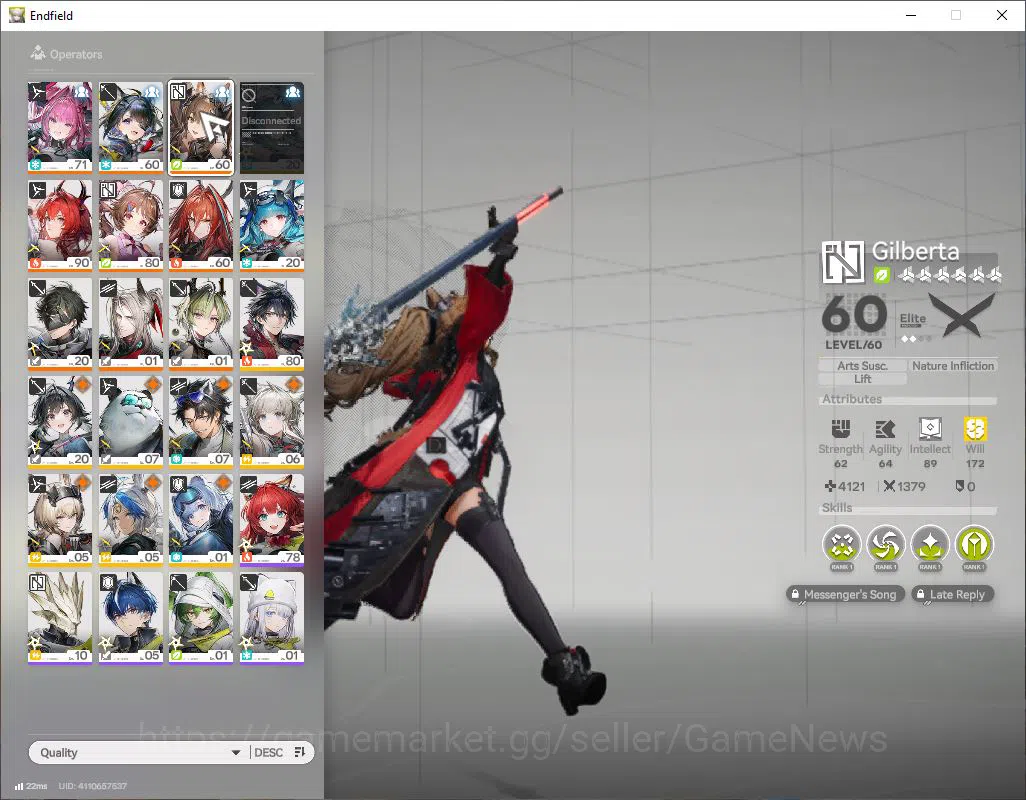Select the long red-haired operator level 60

click(201, 225)
